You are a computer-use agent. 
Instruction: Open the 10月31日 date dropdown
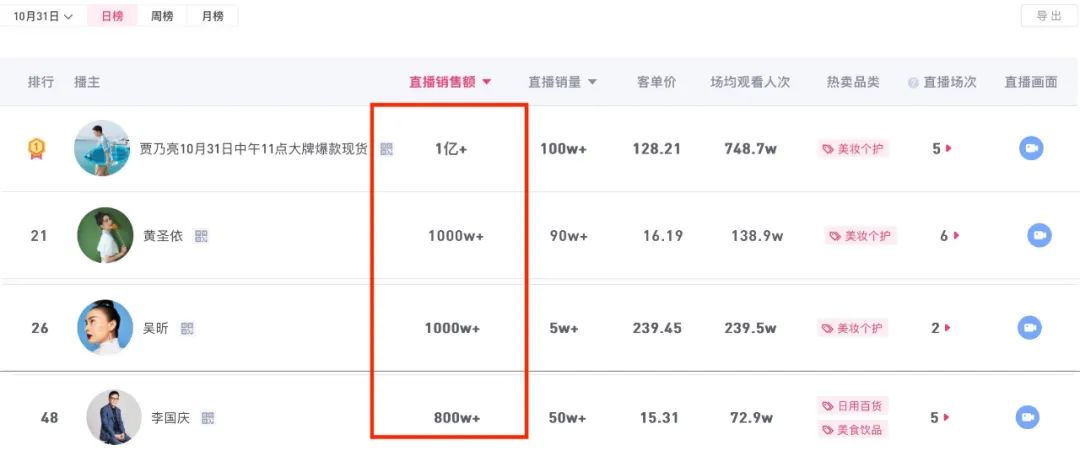tap(43, 16)
